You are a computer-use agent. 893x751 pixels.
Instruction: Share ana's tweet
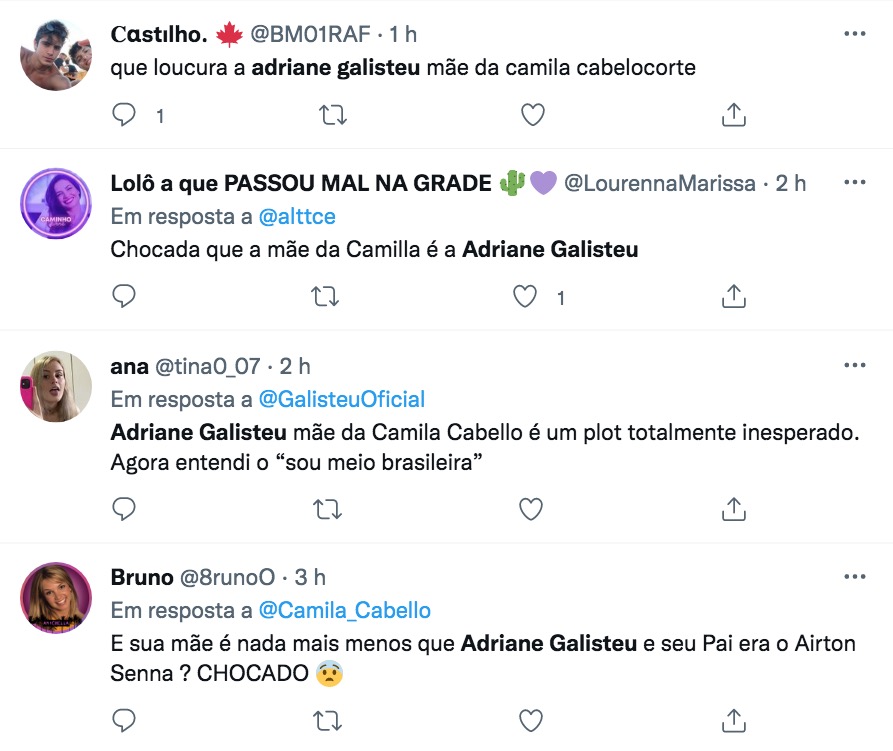coord(734,510)
